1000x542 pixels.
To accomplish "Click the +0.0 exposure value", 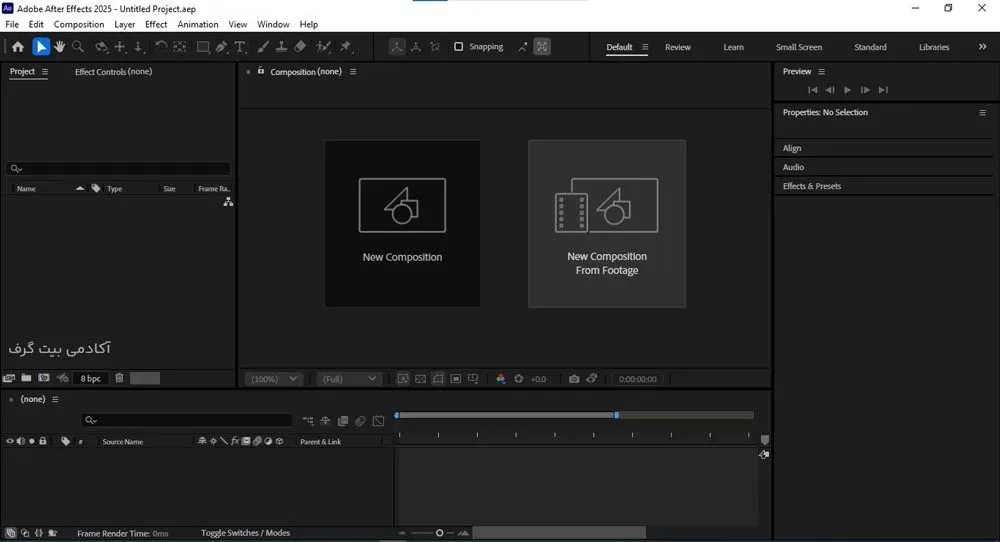I will (x=538, y=379).
